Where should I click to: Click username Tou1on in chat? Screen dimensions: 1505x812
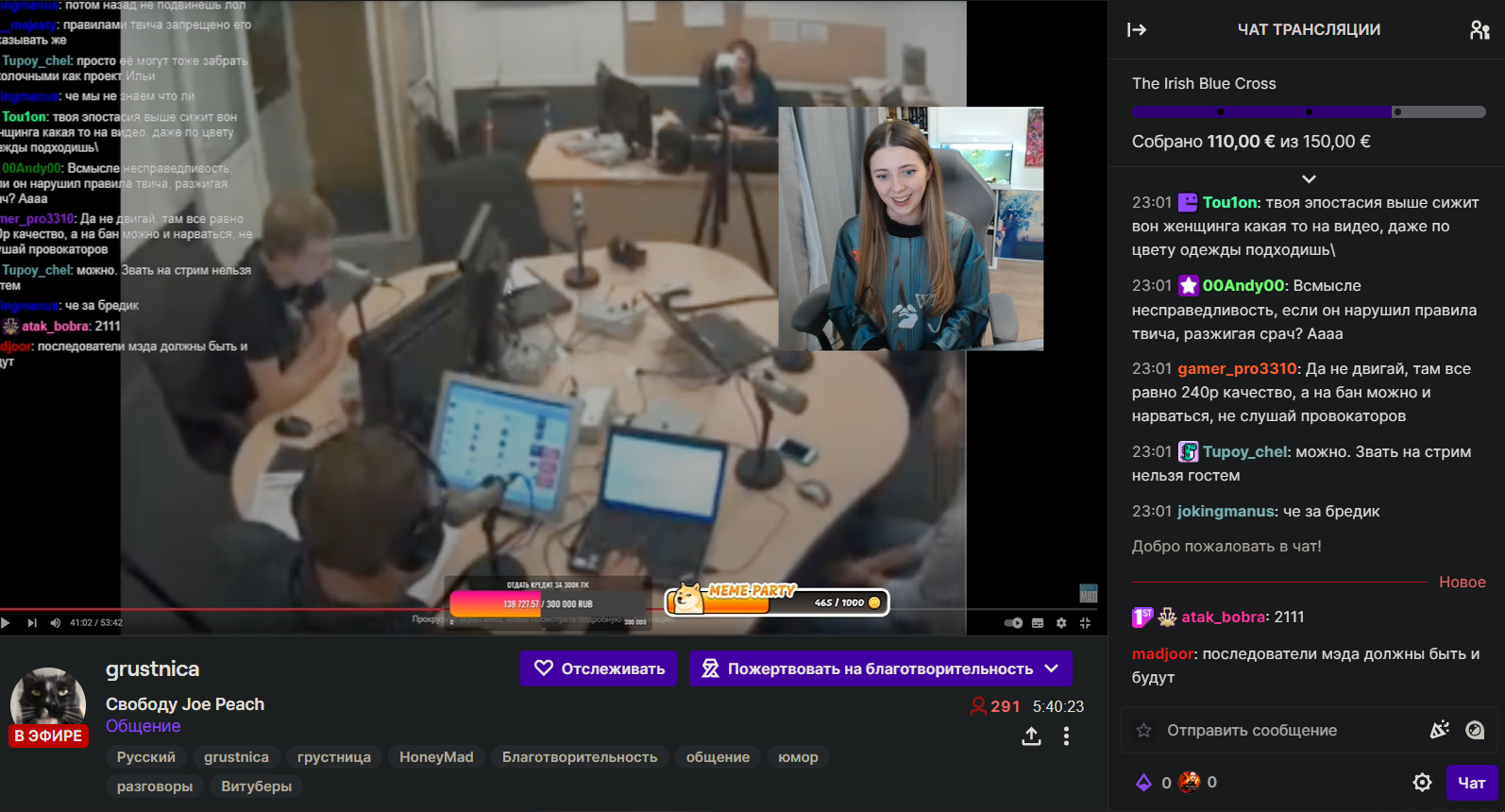tap(1230, 203)
